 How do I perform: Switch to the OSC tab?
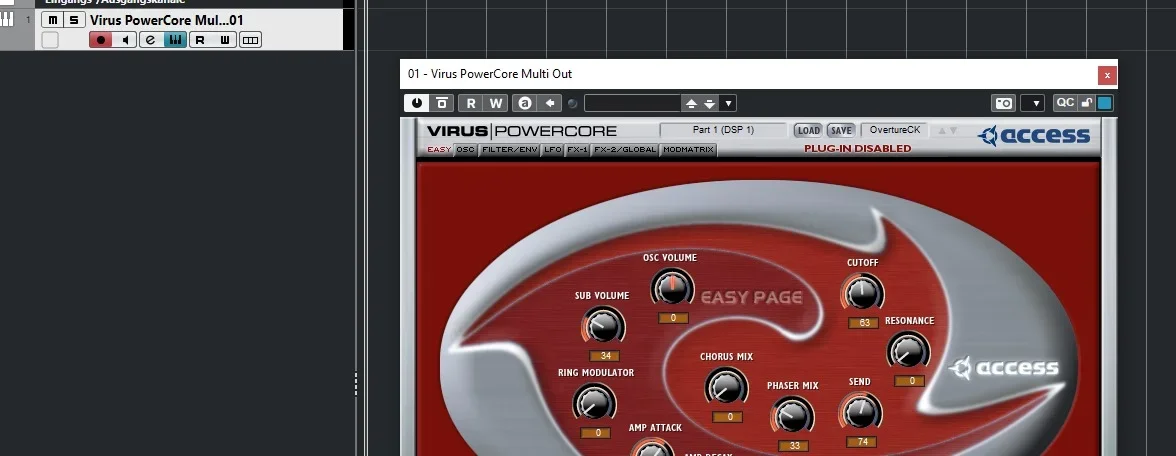click(x=466, y=149)
